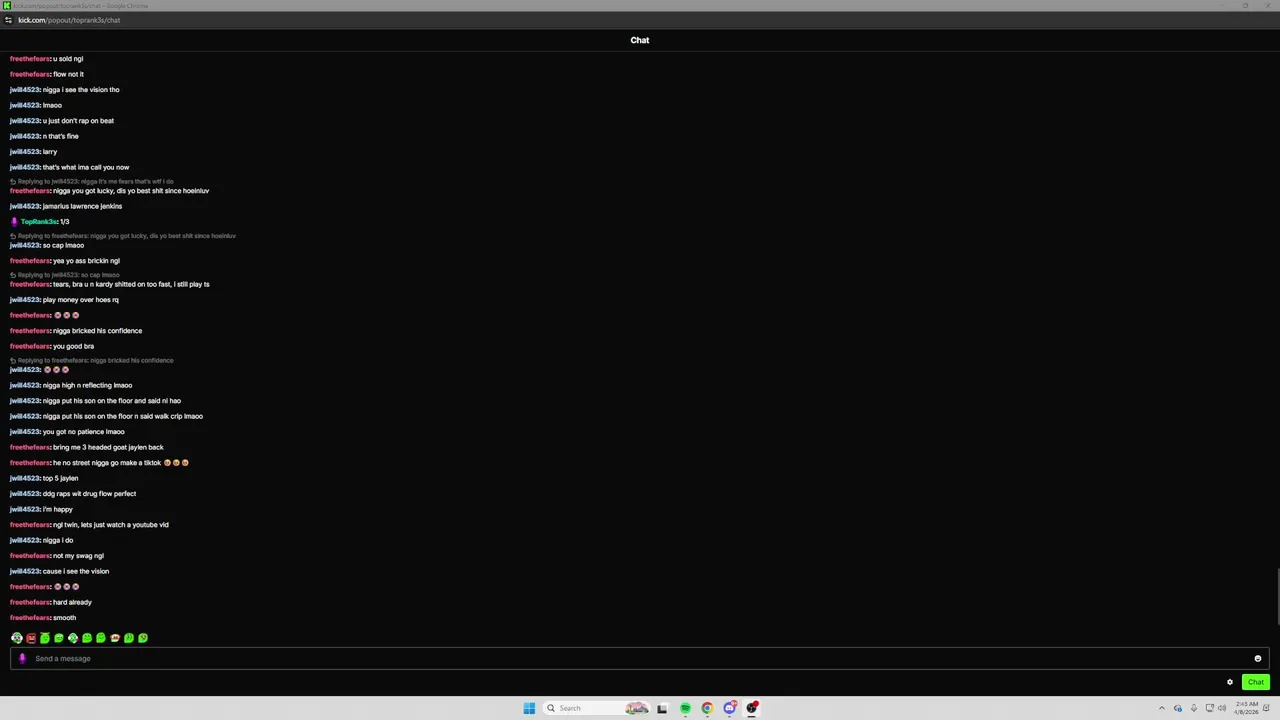The image size is (1280, 720).
Task: Click 'bring me 3 headed goat jaylen back'
Action: [108, 447]
